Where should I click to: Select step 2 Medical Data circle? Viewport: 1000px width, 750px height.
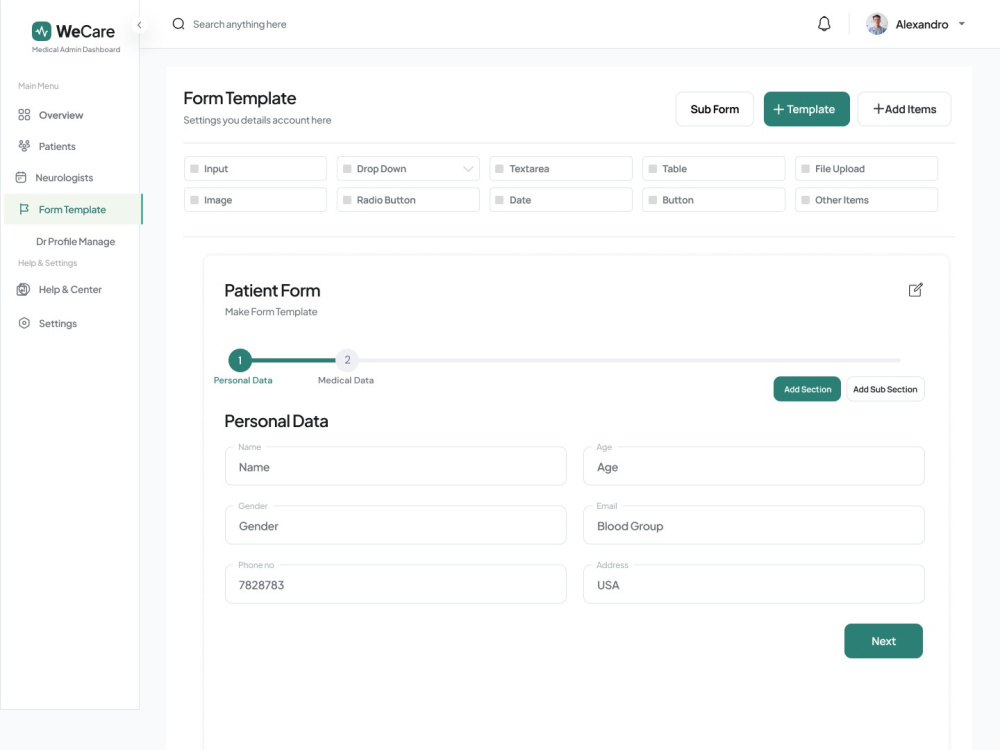coord(347,360)
